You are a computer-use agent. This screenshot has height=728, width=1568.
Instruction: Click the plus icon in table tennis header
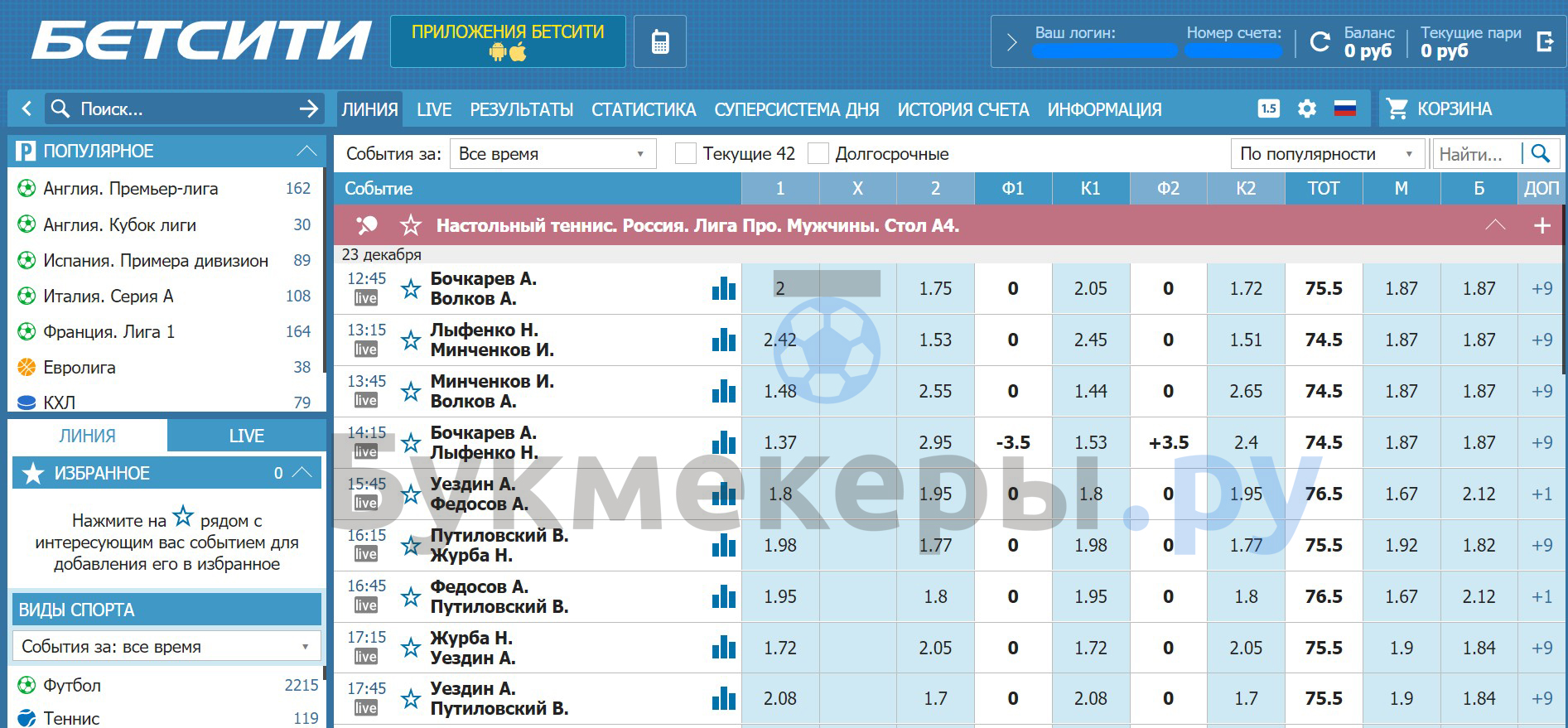(1541, 225)
